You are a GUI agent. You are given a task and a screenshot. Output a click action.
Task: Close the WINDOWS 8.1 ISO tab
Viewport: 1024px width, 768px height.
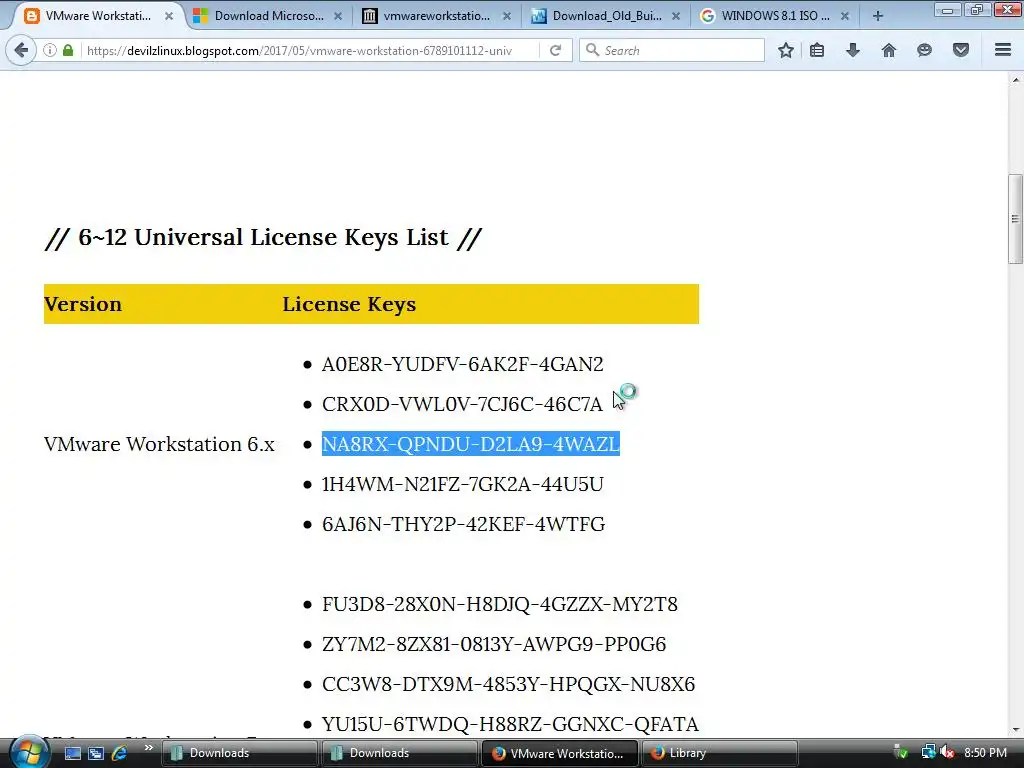click(x=844, y=16)
